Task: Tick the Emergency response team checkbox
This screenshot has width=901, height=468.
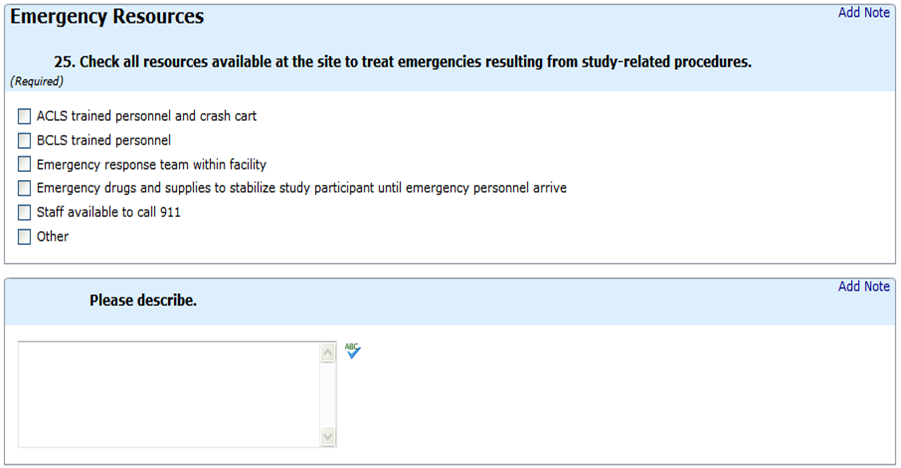Action: [25, 164]
